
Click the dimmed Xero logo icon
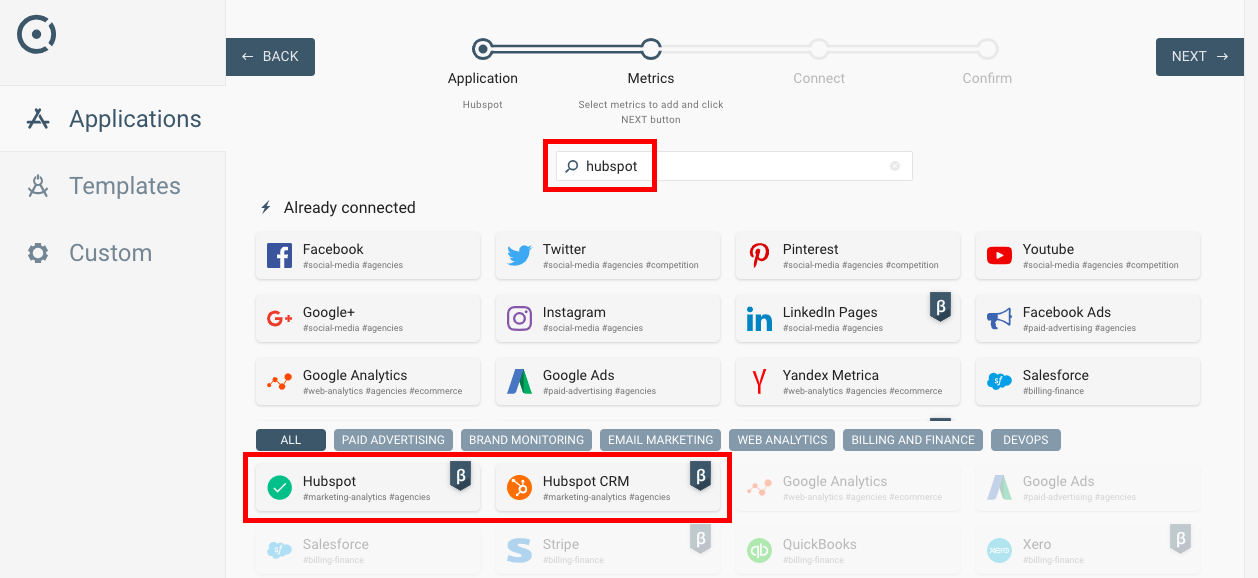(x=999, y=551)
